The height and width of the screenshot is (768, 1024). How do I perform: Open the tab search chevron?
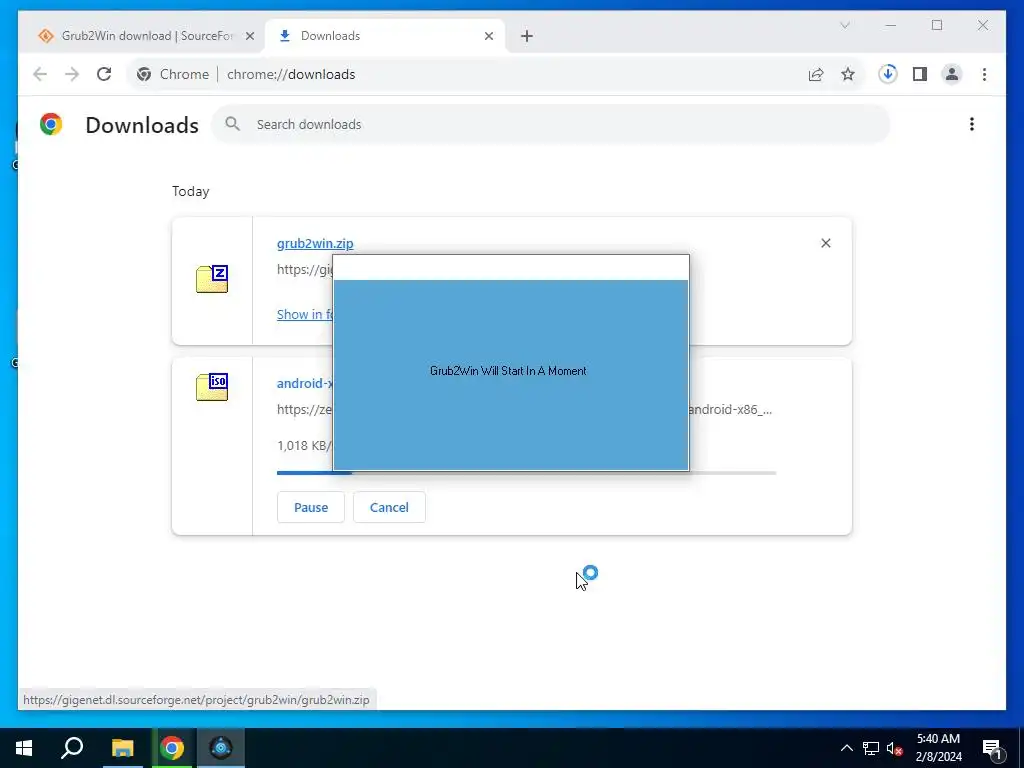click(x=844, y=25)
